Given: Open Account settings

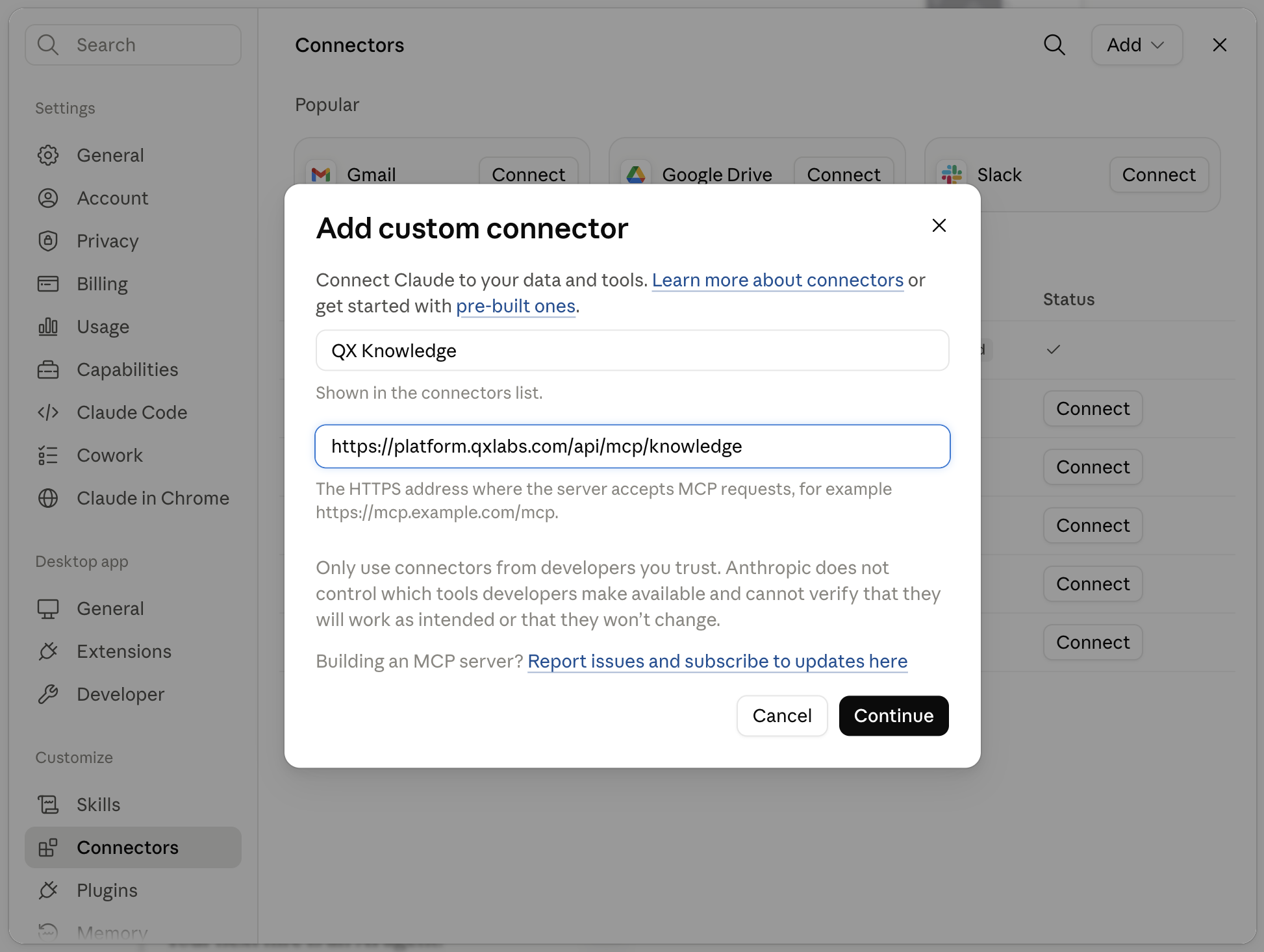Looking at the screenshot, I should (x=133, y=198).
